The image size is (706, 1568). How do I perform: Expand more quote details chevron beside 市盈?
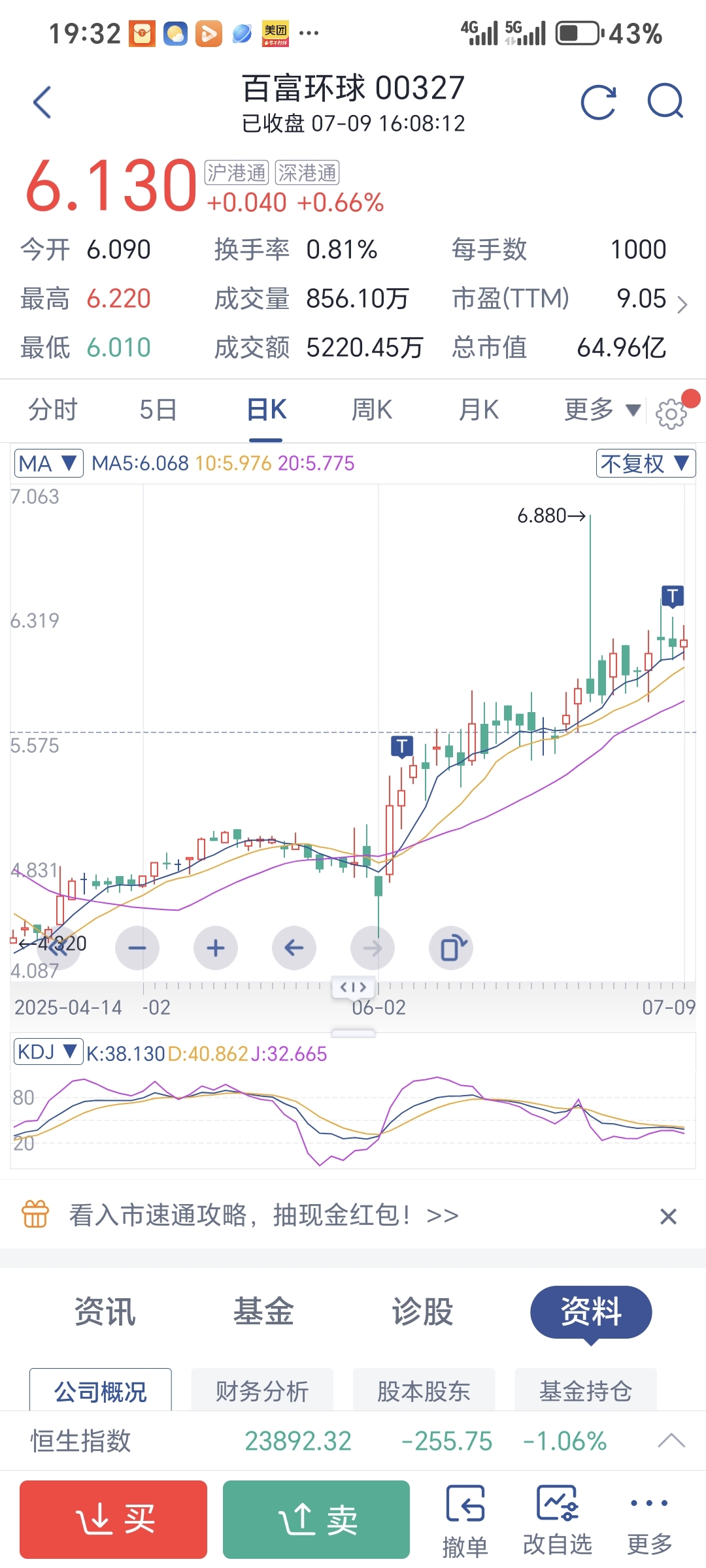(682, 304)
